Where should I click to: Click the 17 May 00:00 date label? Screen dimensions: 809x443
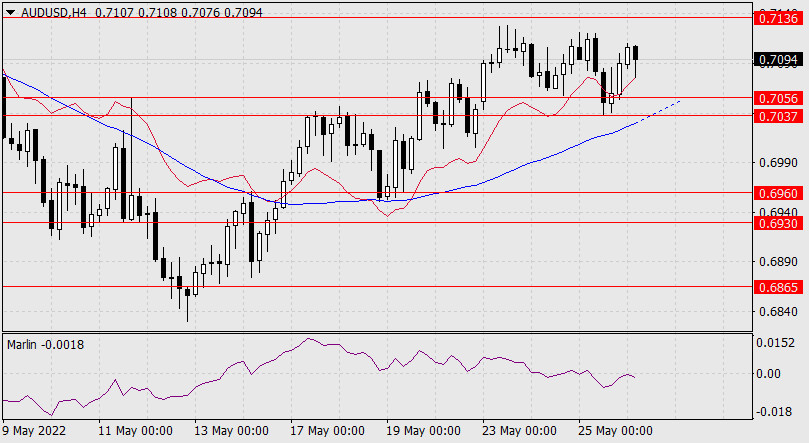[x=327, y=431]
